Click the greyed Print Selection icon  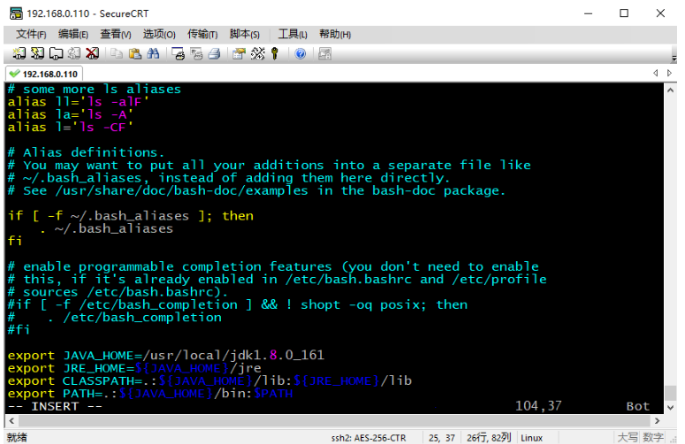point(196,54)
